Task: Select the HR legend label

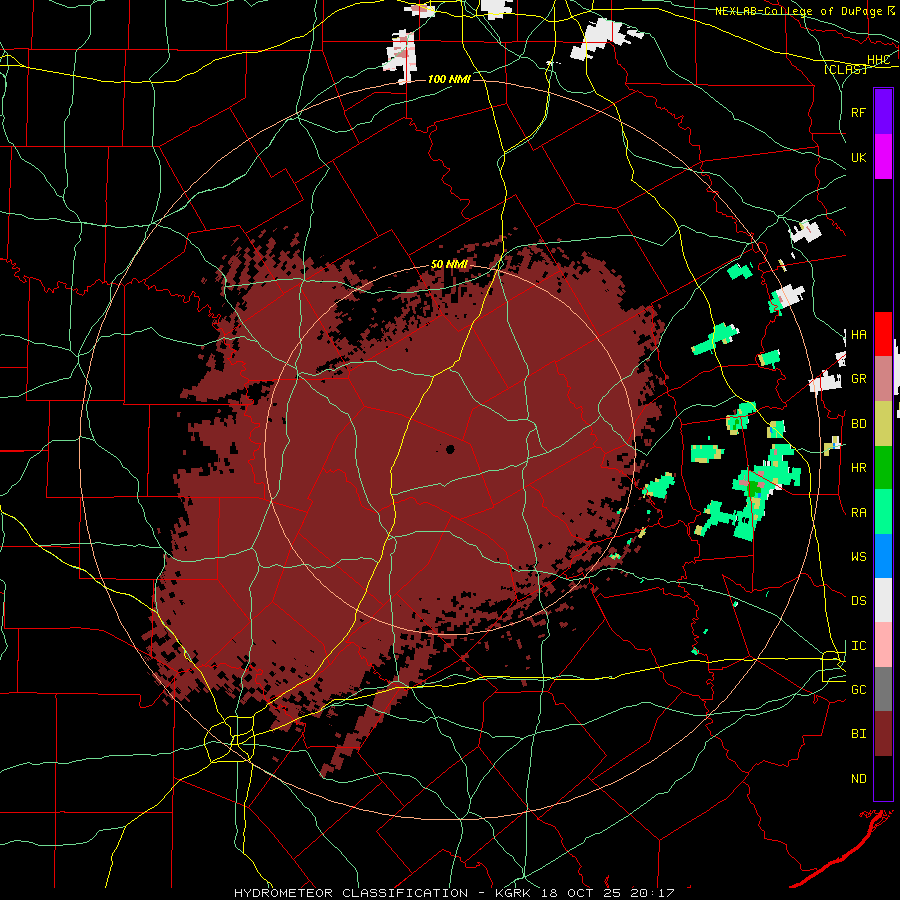Action: tap(858, 468)
